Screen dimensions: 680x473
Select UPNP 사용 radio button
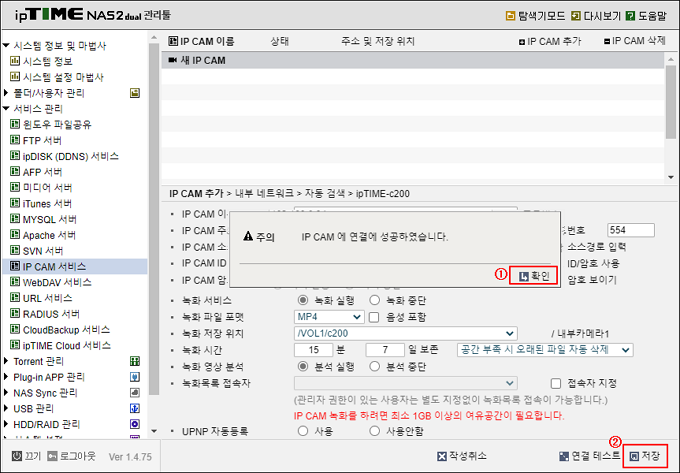pyautogui.click(x=303, y=431)
